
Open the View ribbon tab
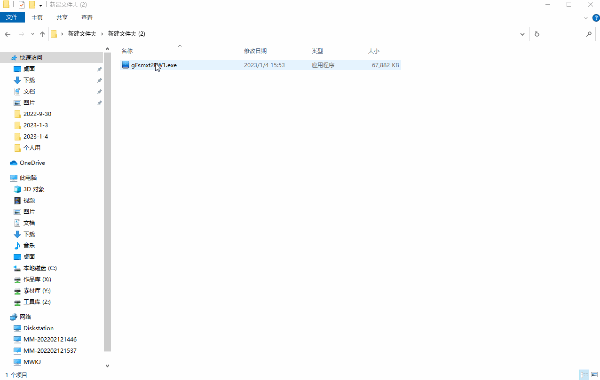click(x=87, y=17)
